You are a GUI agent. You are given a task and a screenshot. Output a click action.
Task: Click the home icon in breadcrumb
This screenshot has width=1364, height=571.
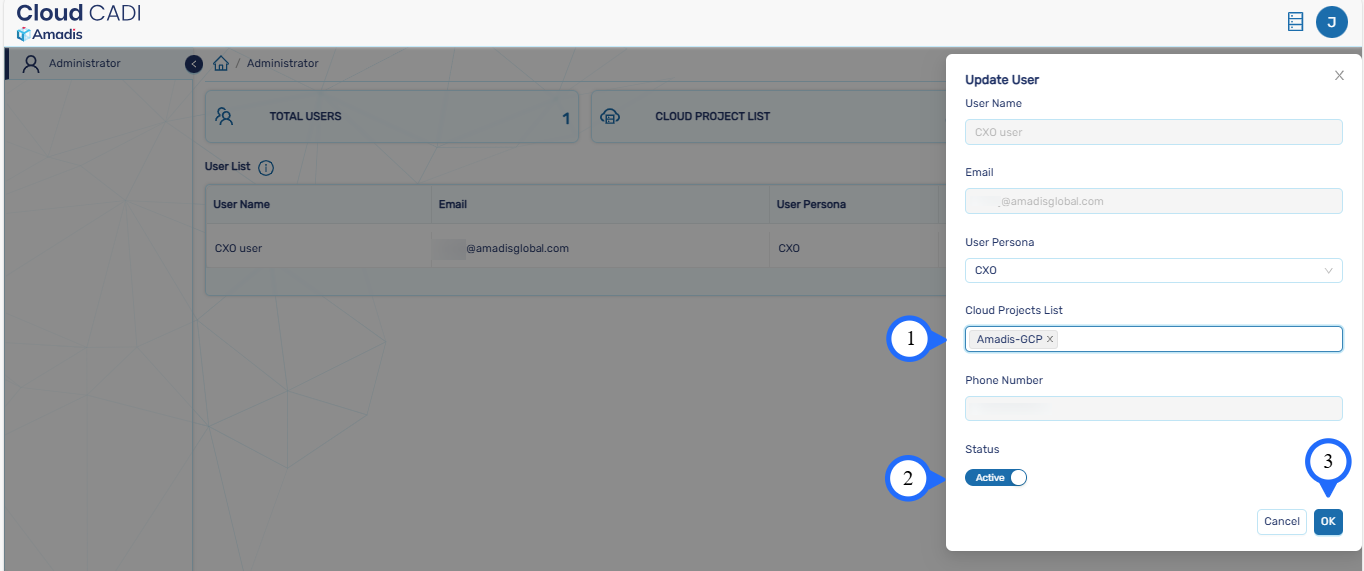[x=221, y=64]
